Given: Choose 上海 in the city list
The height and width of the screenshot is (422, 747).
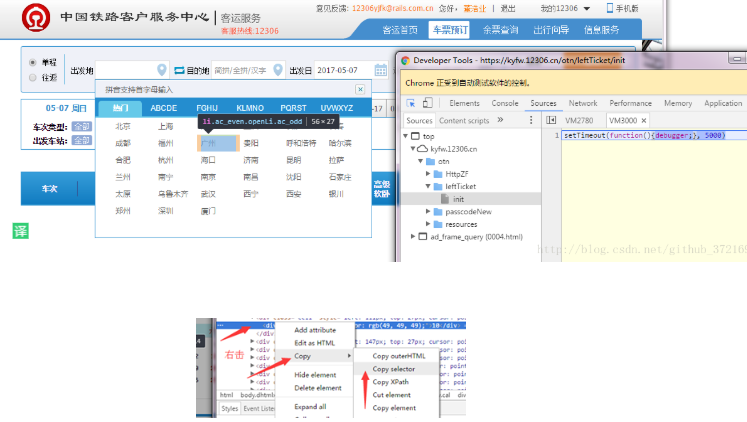Looking at the screenshot, I should tap(165, 126).
